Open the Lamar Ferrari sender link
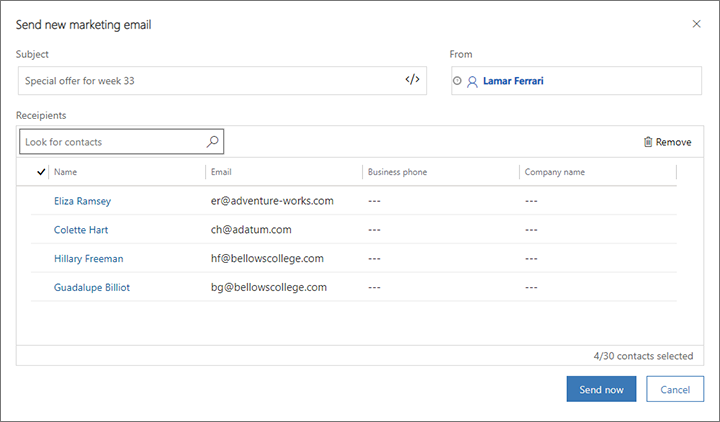Screen dimensions: 720x422 519,81
